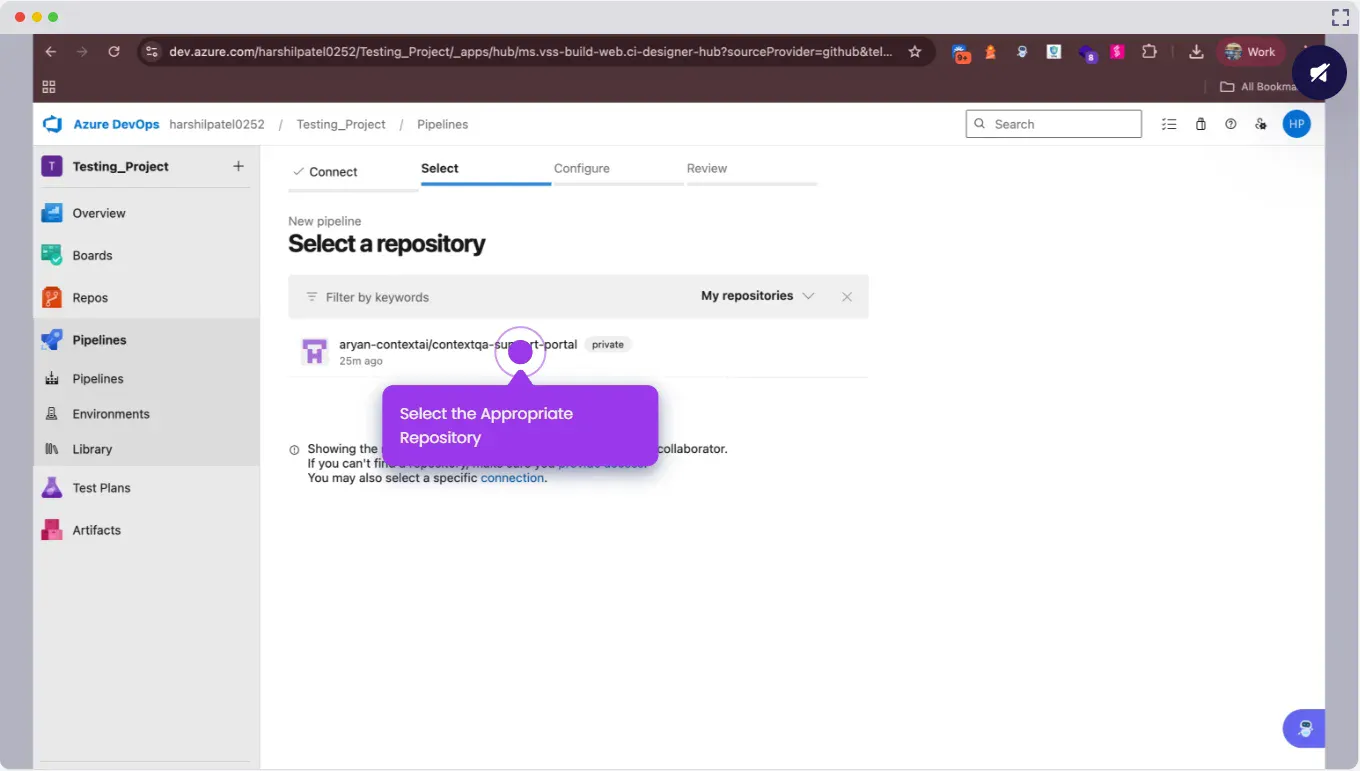The image size is (1360, 771).
Task: Open Artifacts section
Action: click(x=96, y=530)
